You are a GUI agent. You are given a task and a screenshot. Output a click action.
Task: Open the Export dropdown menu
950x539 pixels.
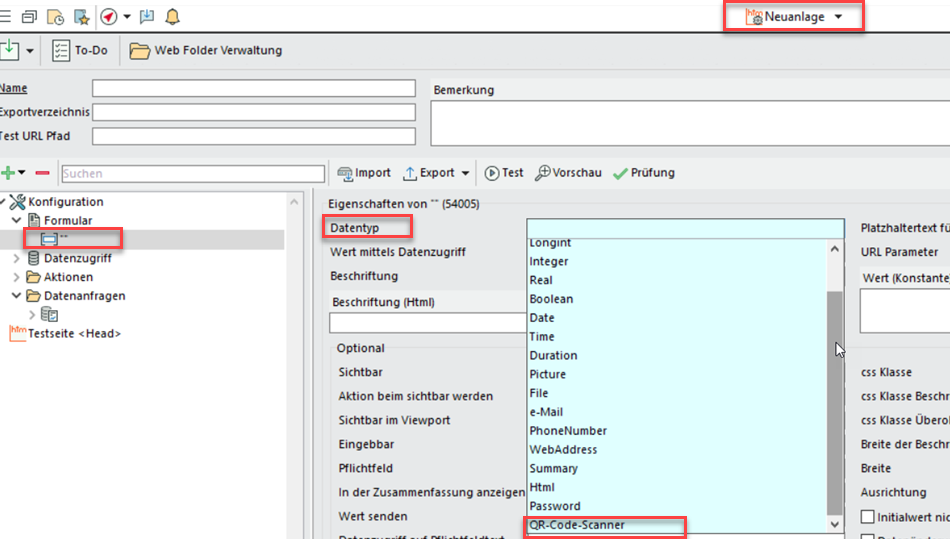[437, 173]
